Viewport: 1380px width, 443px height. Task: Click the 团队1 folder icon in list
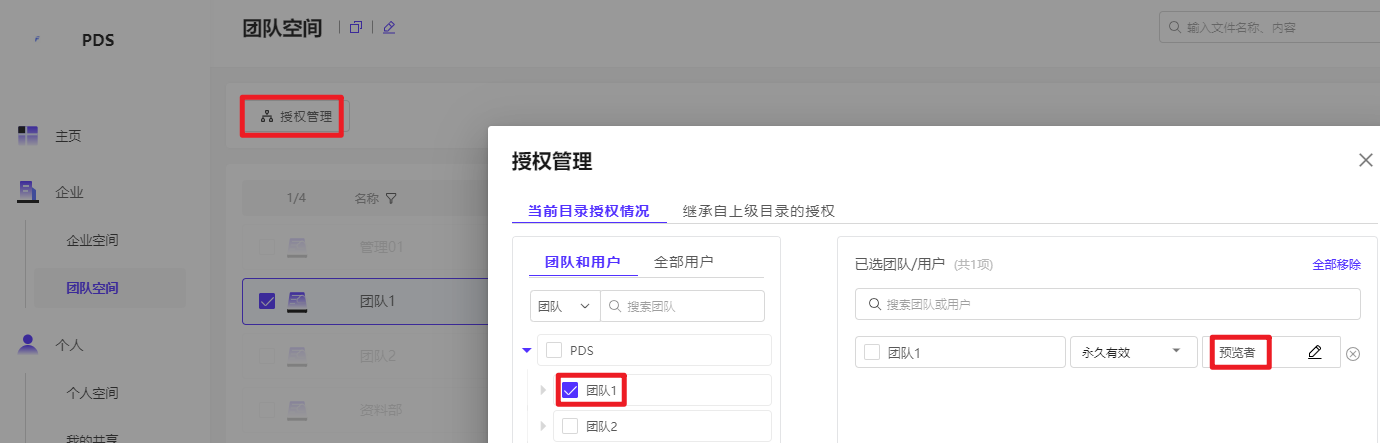(x=297, y=301)
